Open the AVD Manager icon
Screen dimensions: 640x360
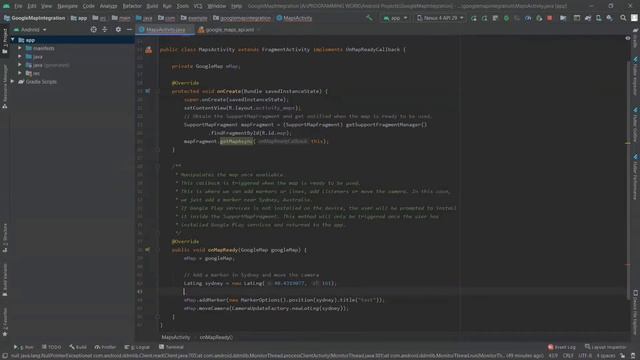pos(598,18)
